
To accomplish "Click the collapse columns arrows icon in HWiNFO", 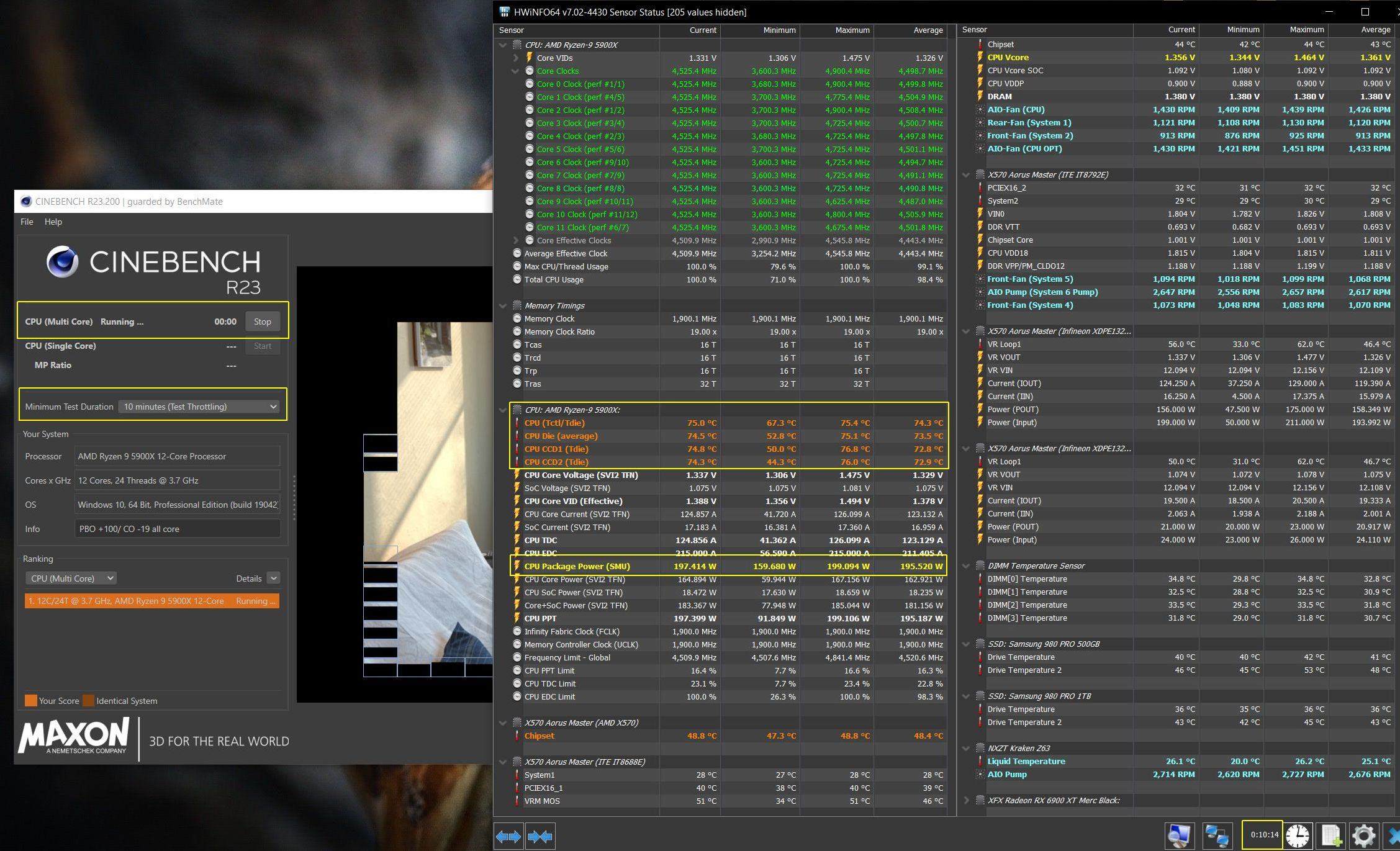I will (x=540, y=836).
